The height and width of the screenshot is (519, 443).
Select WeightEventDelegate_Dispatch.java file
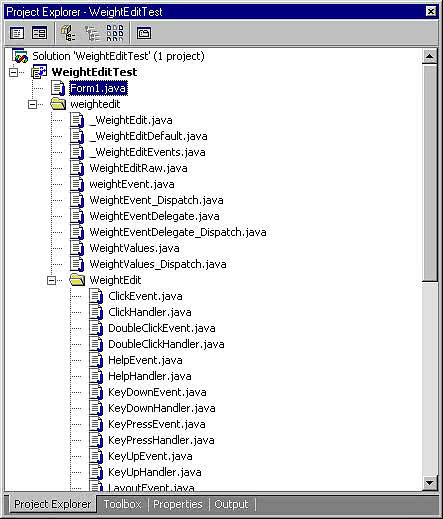point(178,232)
